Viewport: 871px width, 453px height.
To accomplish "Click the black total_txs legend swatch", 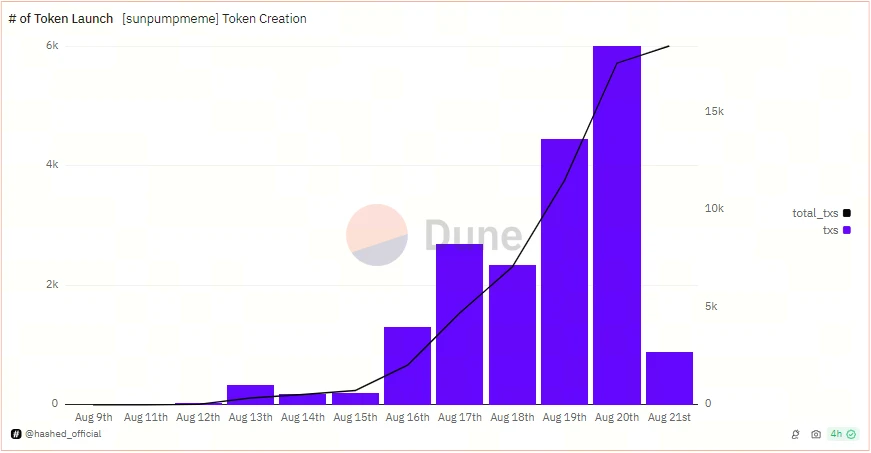I will (x=847, y=213).
